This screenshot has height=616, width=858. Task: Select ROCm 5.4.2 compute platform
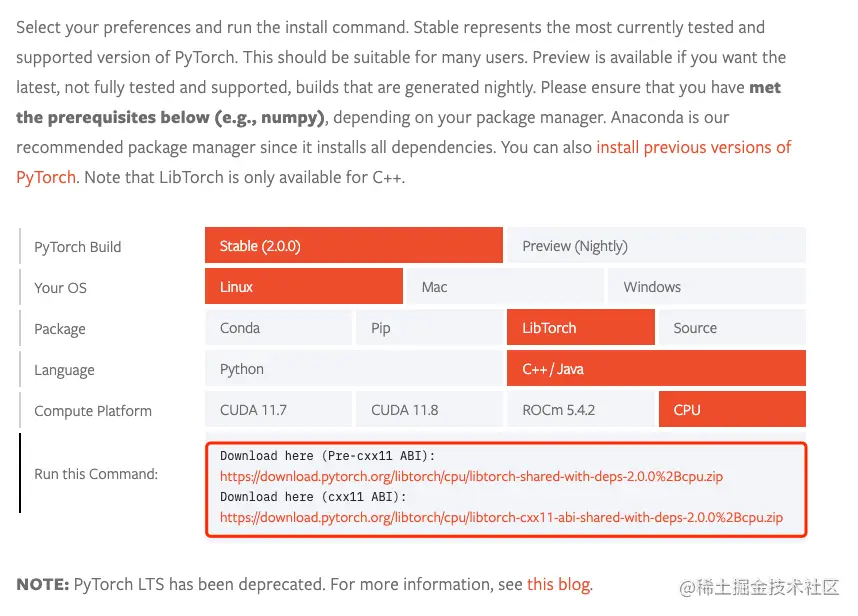[x=580, y=410]
